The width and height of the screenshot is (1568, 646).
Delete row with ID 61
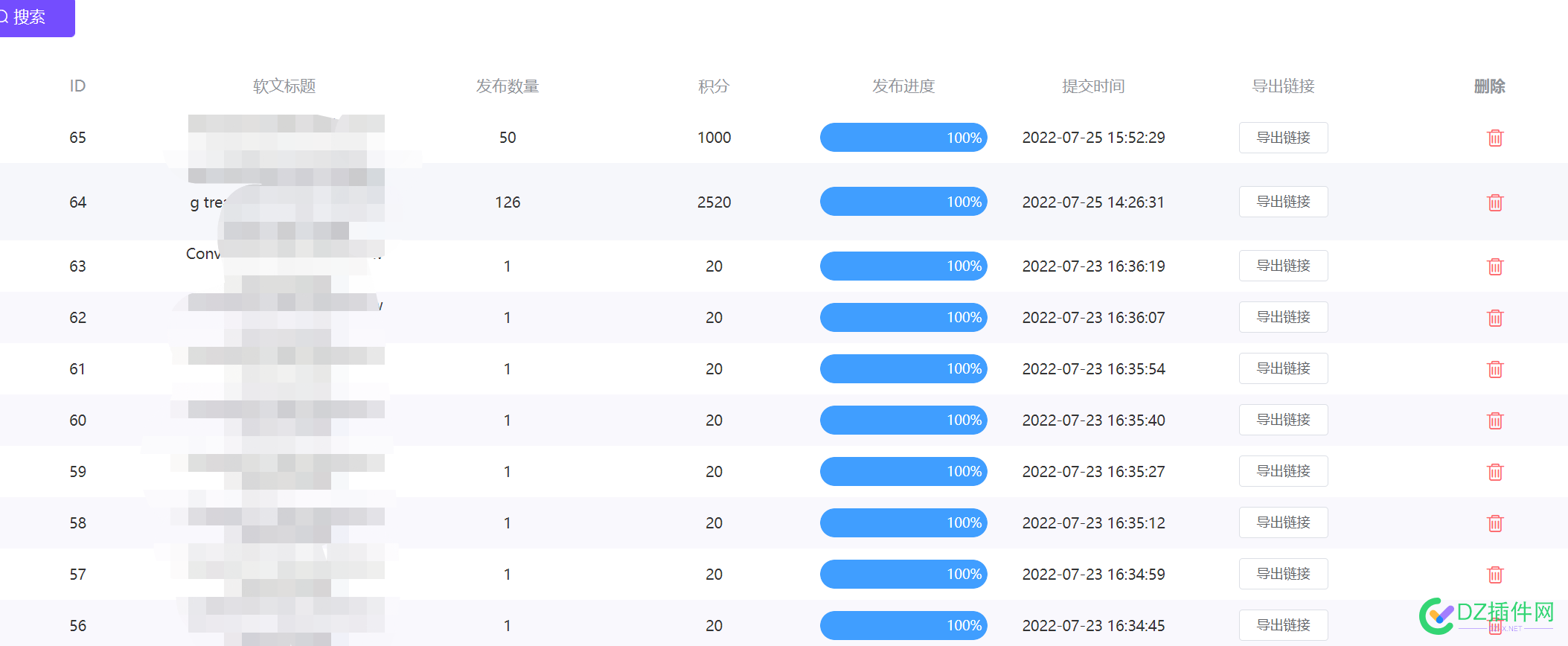tap(1495, 369)
